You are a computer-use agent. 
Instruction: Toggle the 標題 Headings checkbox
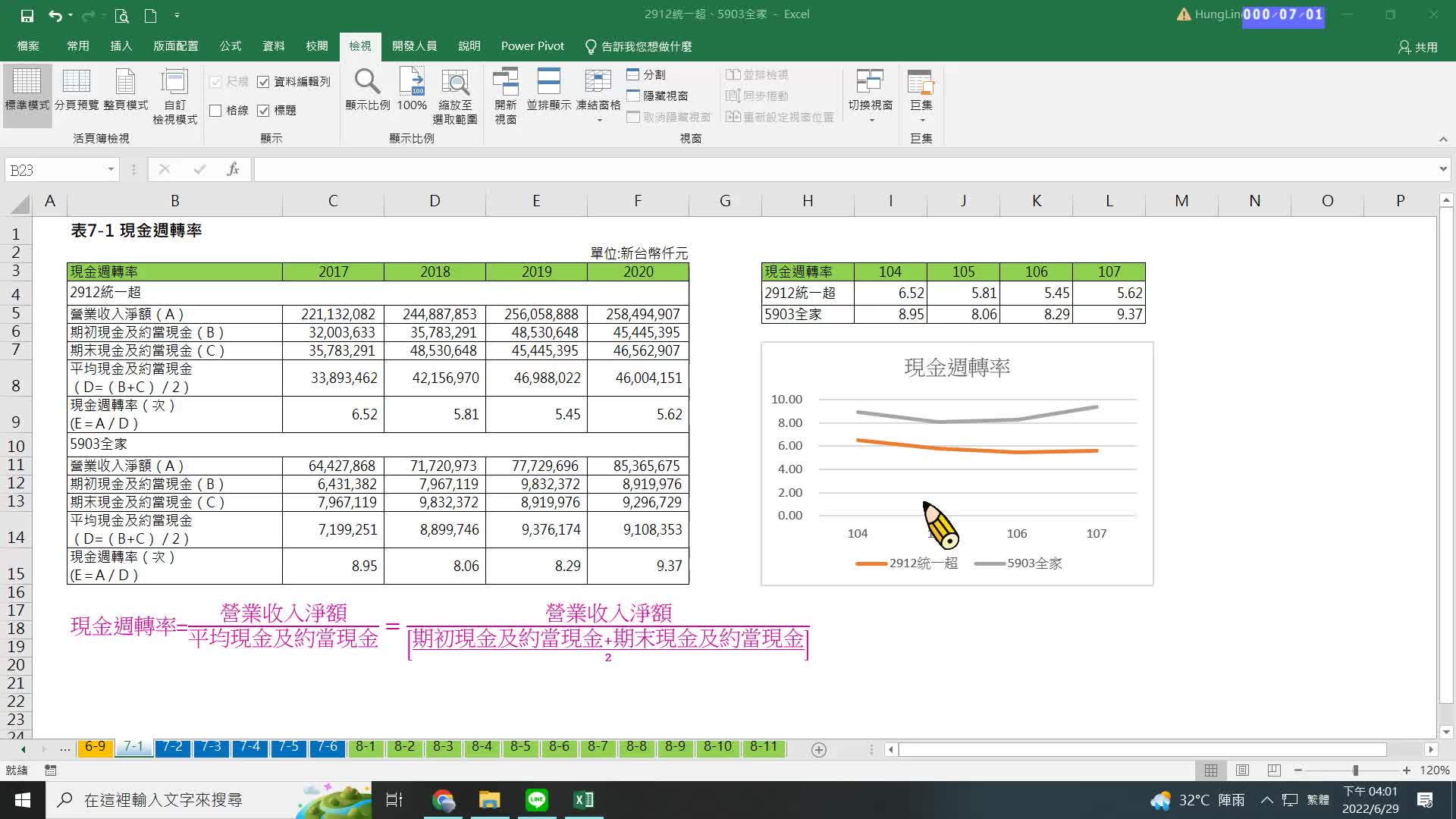tap(263, 111)
